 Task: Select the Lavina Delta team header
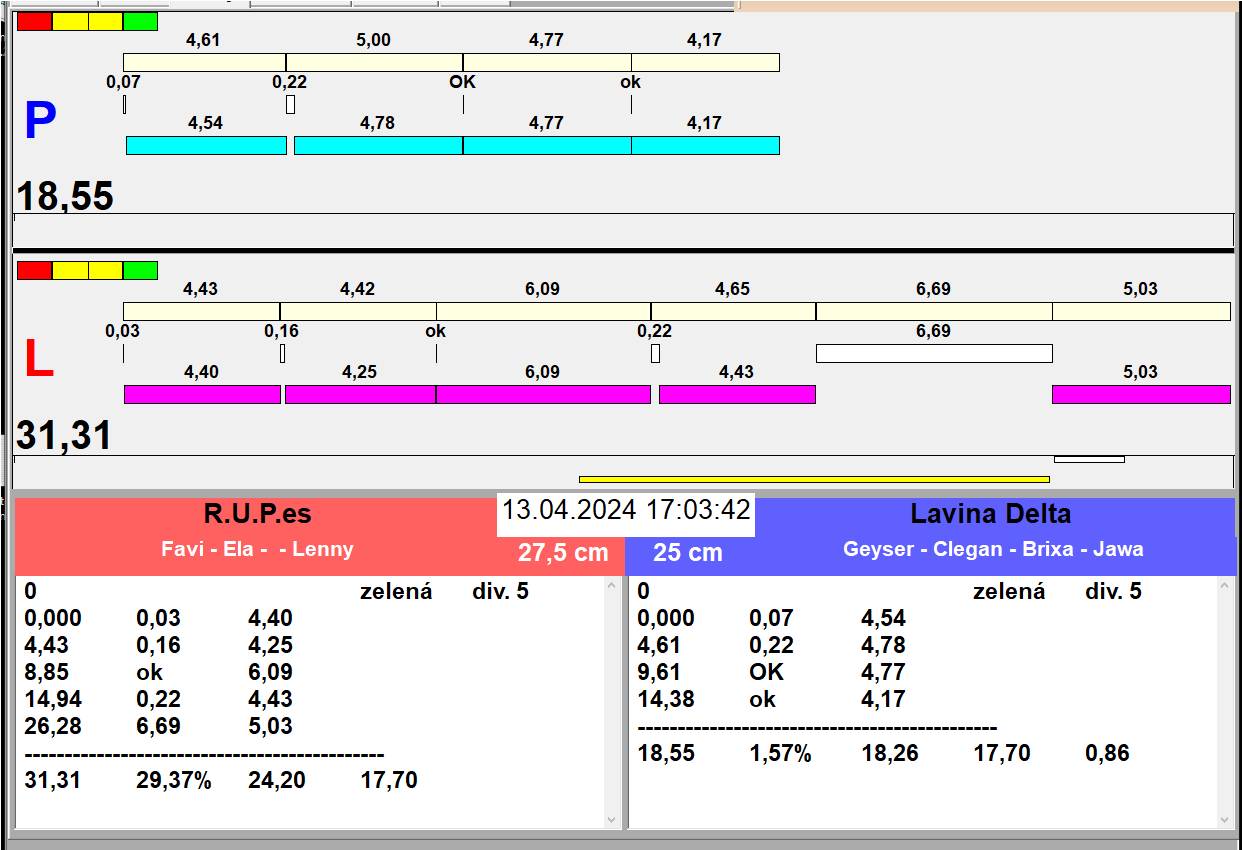(990, 515)
